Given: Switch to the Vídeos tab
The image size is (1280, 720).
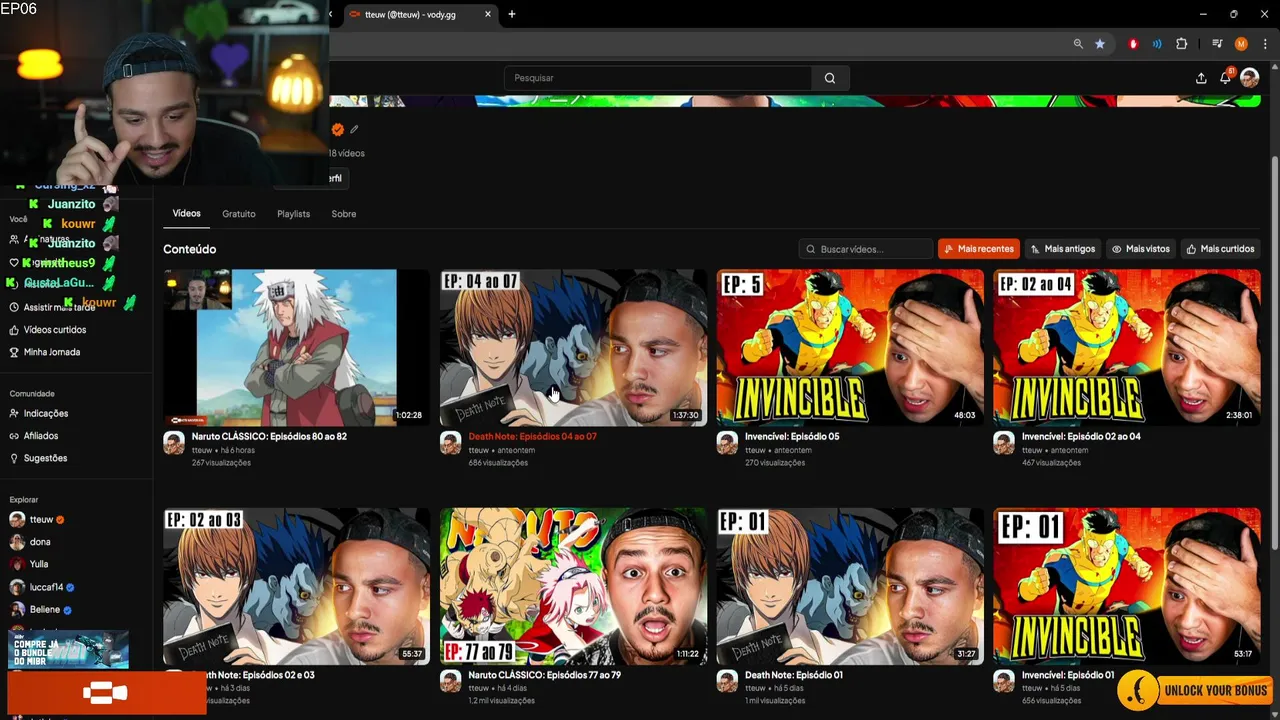Looking at the screenshot, I should click(186, 214).
